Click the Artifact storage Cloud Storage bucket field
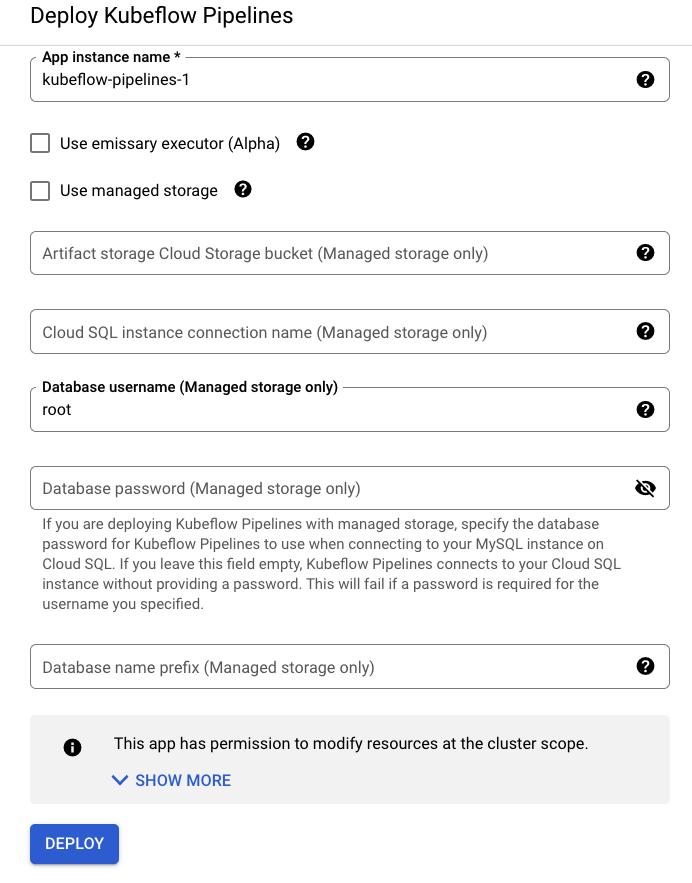 [x=330, y=253]
